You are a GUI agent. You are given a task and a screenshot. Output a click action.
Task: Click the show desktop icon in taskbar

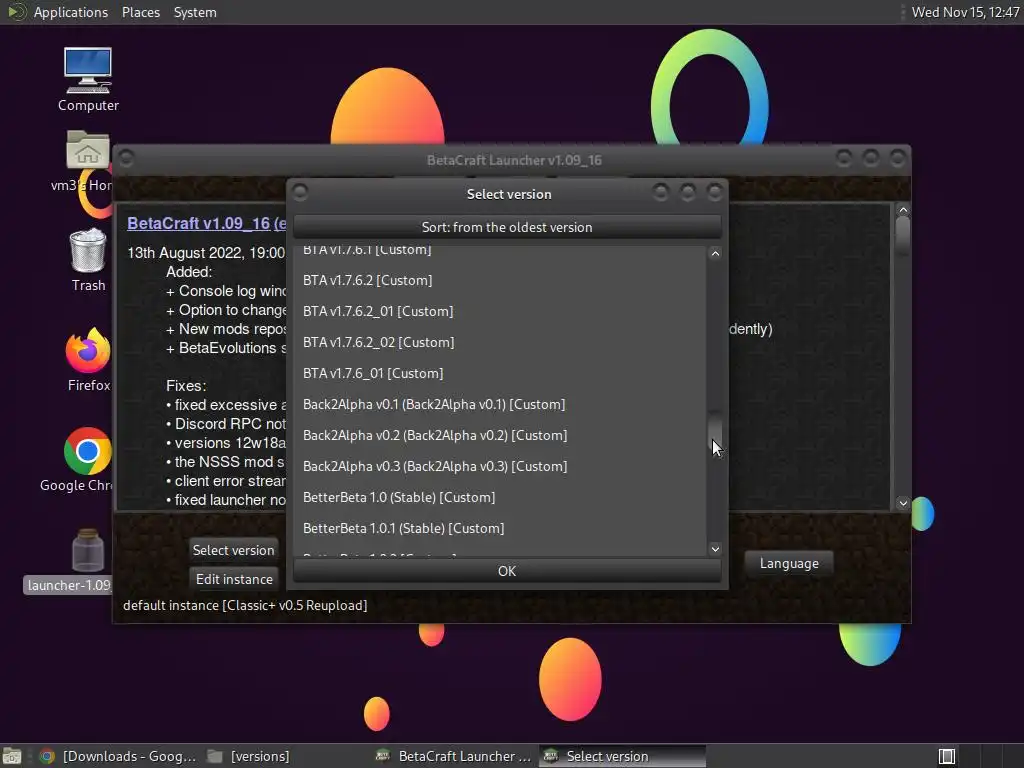coord(12,756)
